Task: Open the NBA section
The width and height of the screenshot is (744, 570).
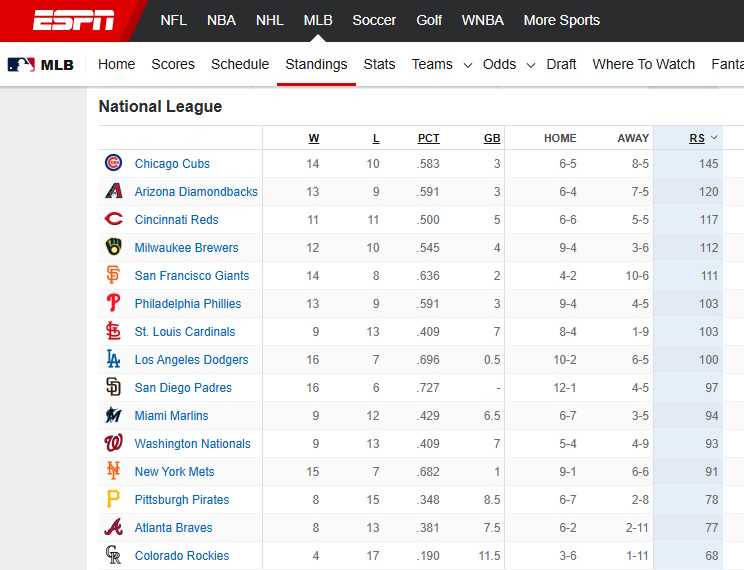Action: click(221, 20)
